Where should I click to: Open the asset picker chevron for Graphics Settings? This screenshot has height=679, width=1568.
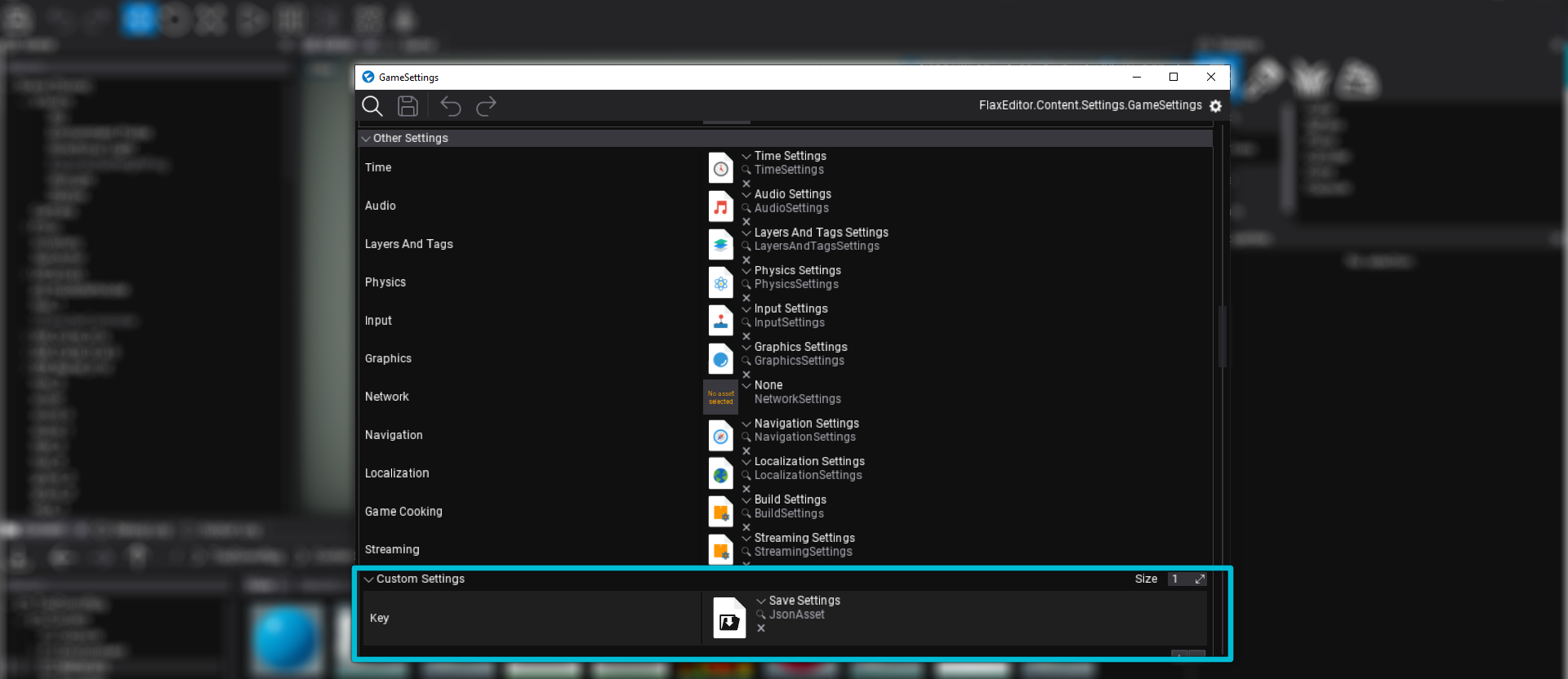(x=746, y=347)
